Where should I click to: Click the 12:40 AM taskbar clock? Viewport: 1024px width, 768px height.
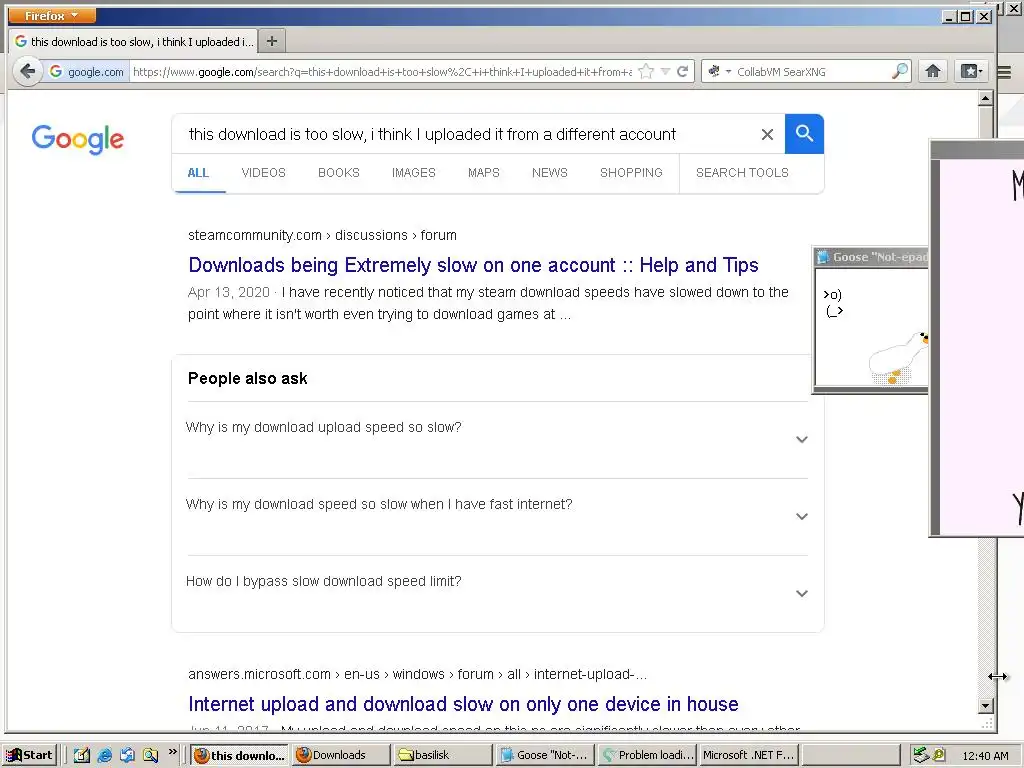tap(985, 756)
